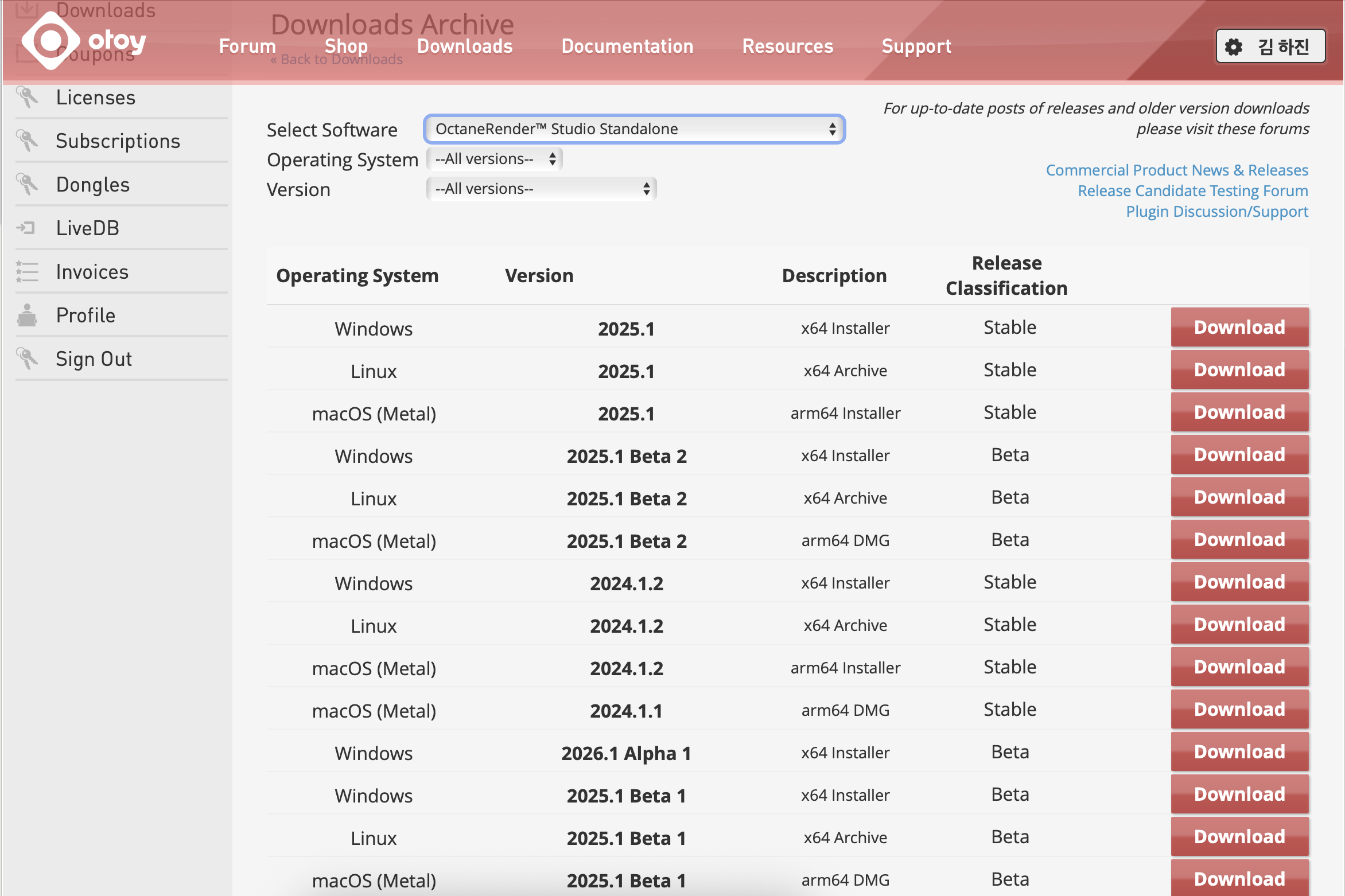Click the gear icon beside the user name

[x=1234, y=47]
